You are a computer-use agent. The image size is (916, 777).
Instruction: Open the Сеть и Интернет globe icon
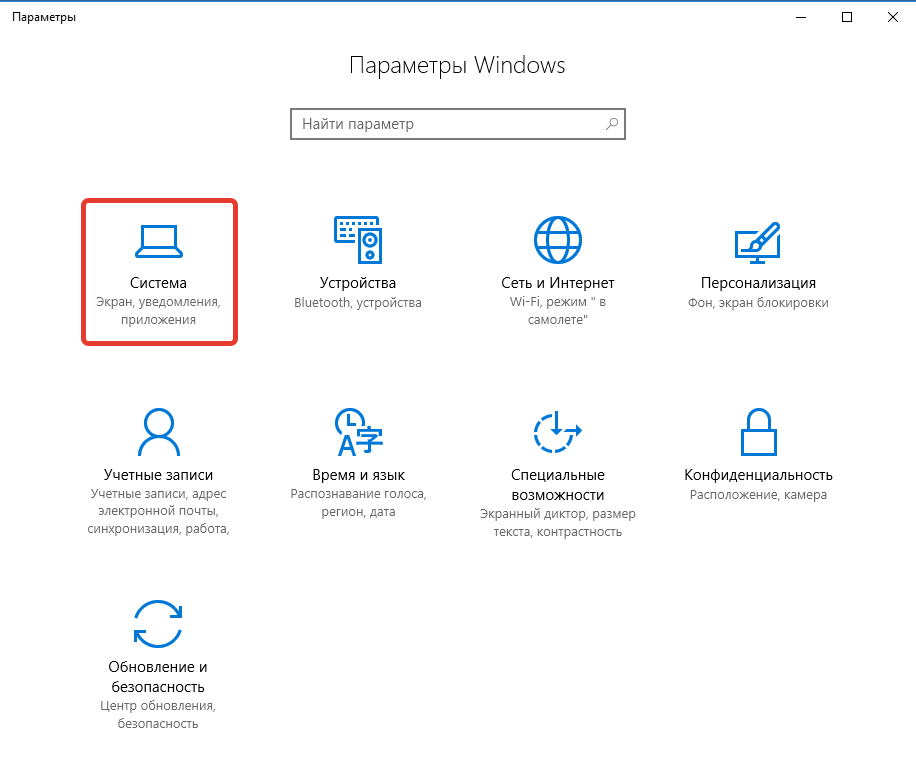(x=558, y=240)
